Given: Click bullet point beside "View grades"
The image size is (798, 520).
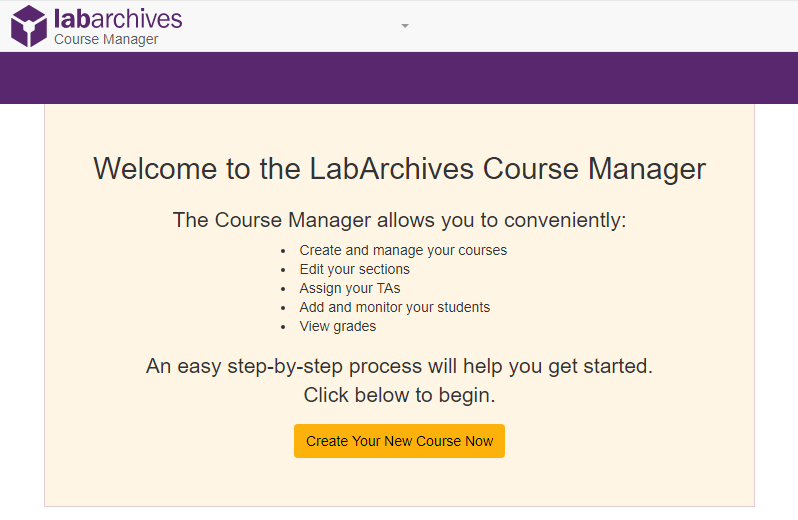Looking at the screenshot, I should [x=284, y=327].
